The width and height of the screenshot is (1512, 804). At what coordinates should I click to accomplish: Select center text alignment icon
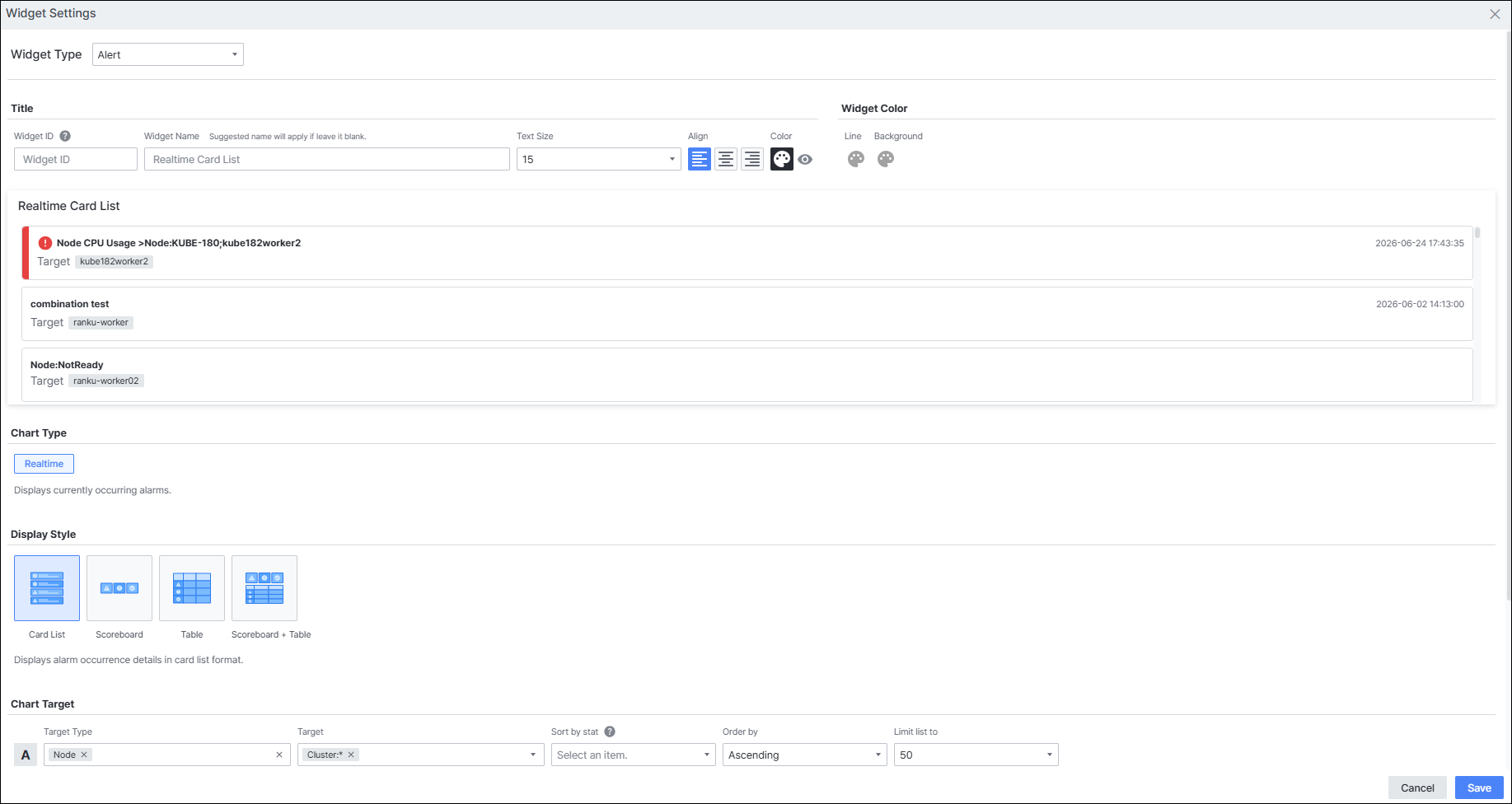[x=726, y=159]
